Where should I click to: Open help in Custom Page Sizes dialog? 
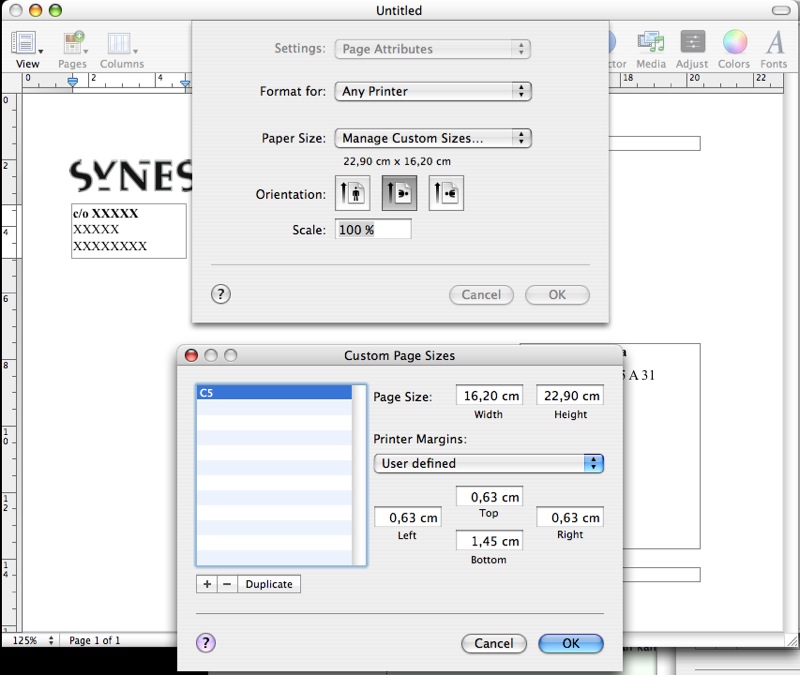[206, 643]
